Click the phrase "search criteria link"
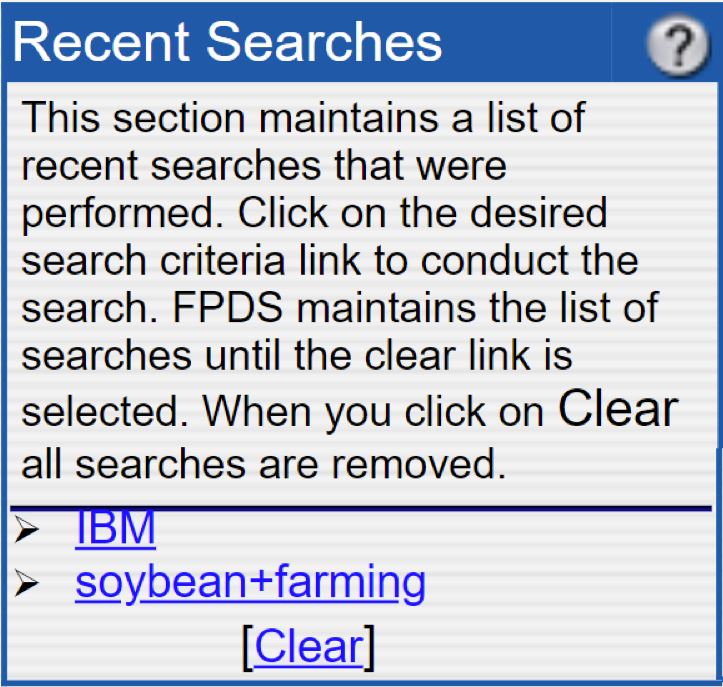This screenshot has width=723, height=687. coord(188,261)
